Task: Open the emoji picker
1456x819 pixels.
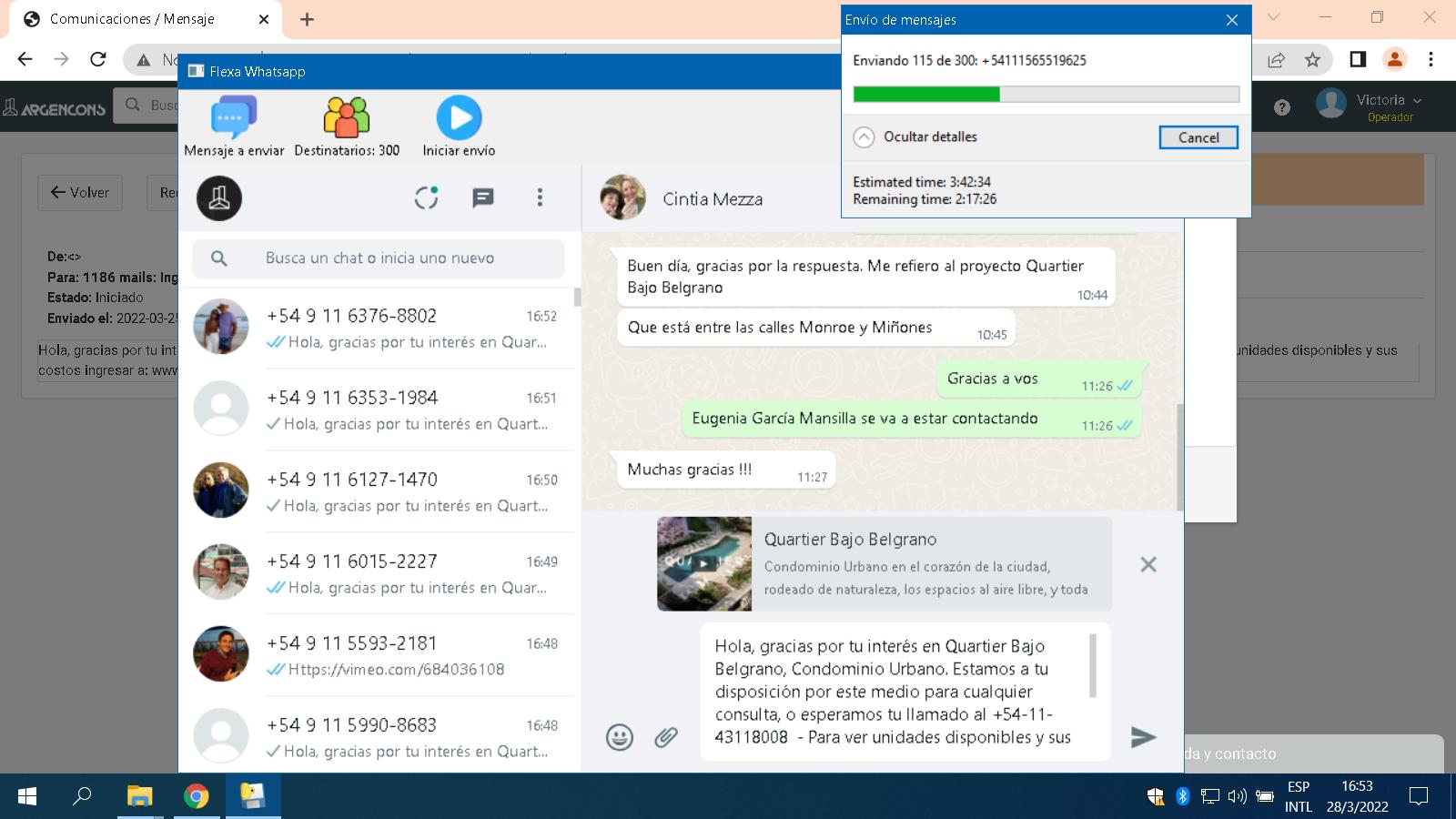Action: (620, 737)
